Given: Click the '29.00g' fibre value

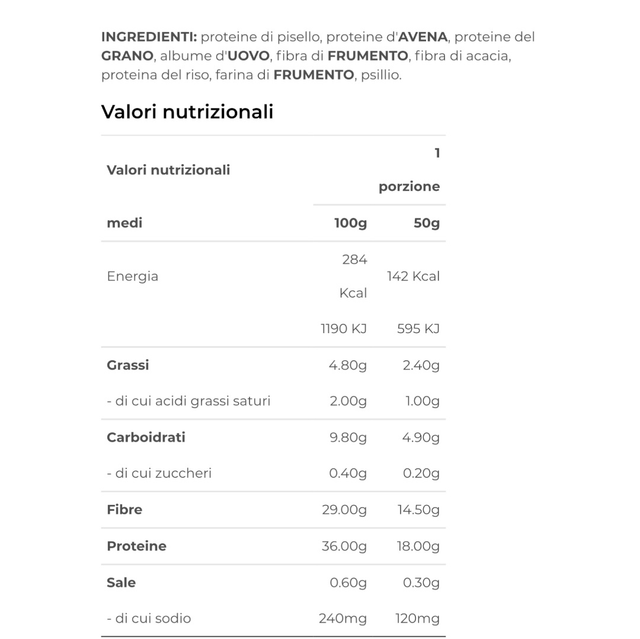Looking at the screenshot, I should pyautogui.click(x=344, y=510).
